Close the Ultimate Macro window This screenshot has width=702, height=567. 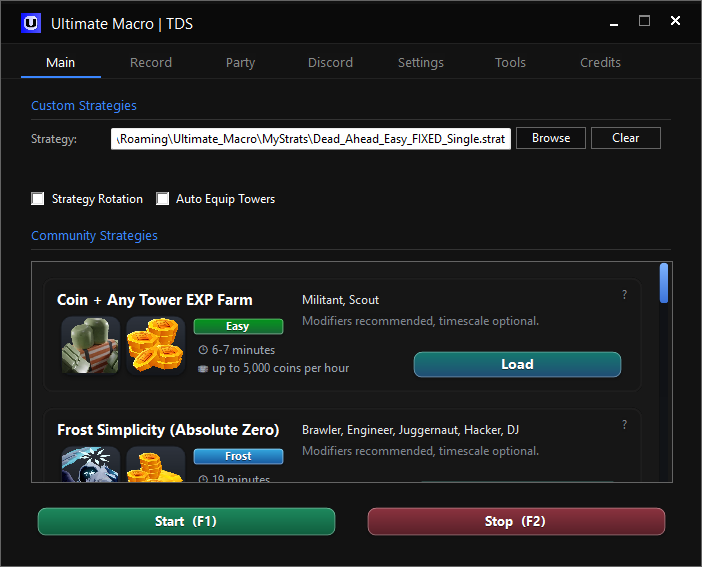(675, 21)
